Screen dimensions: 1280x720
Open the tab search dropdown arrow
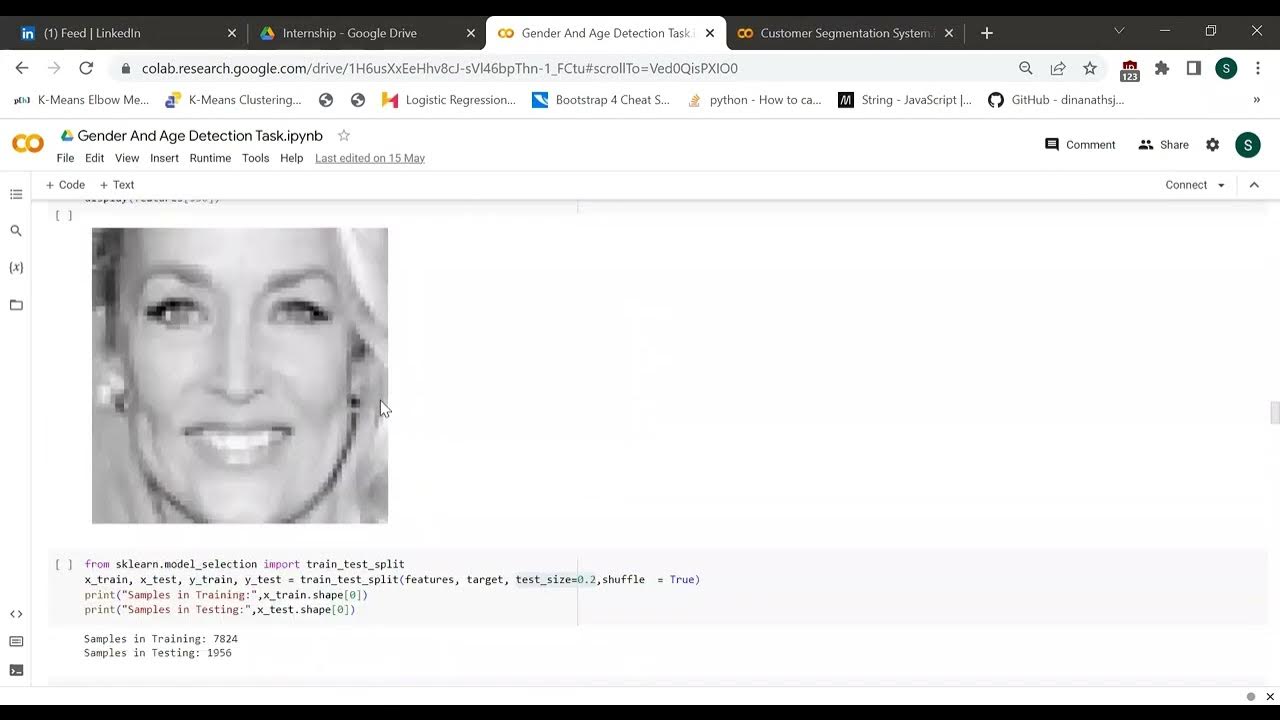1119,31
